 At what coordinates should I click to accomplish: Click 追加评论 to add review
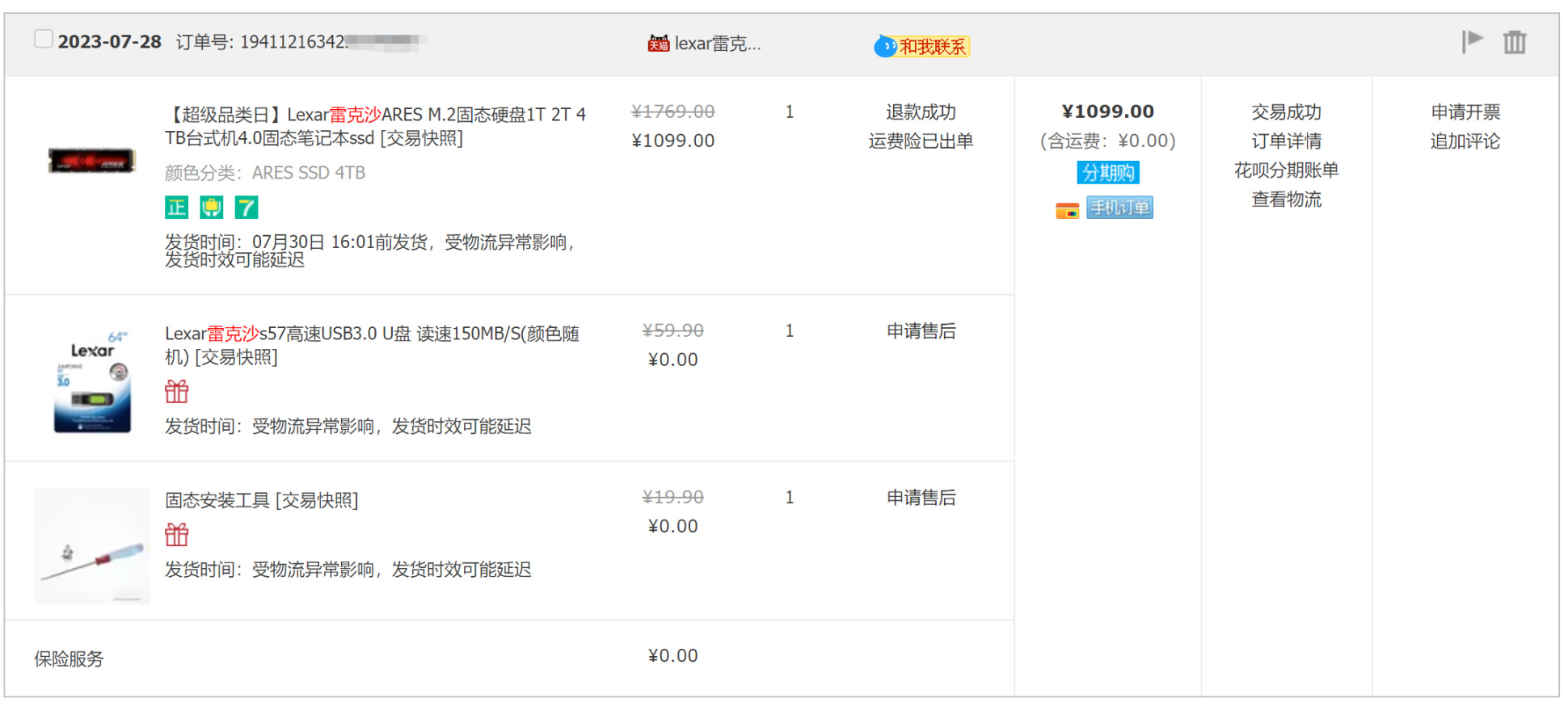point(1465,141)
